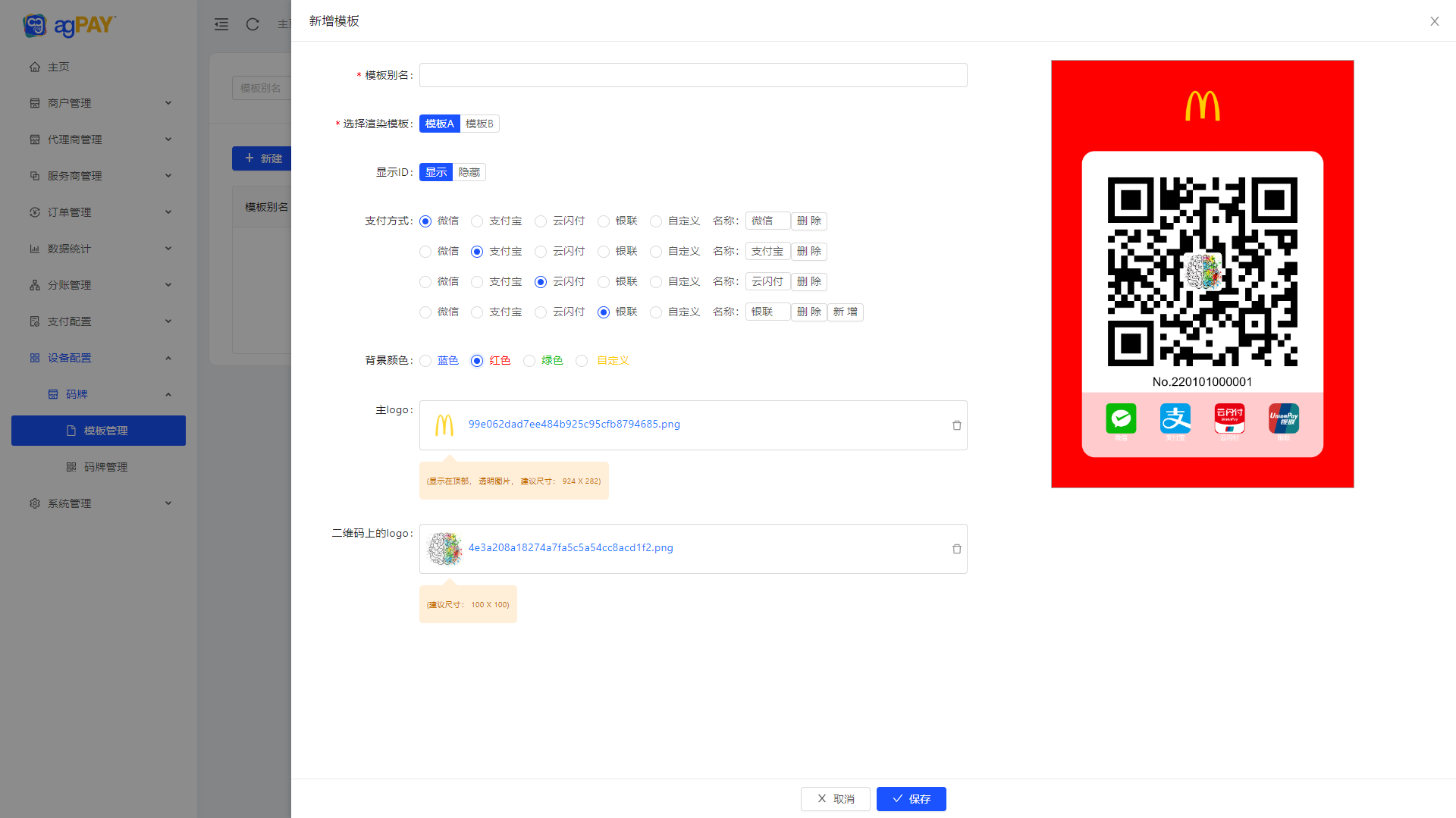This screenshot has height=818, width=1456.
Task: Open 模板管理 menu item
Action: click(x=99, y=431)
